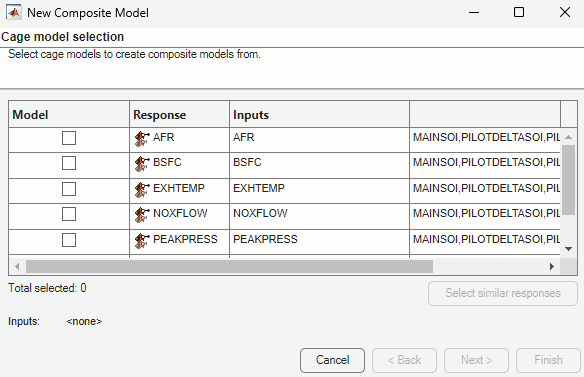
Task: Click AFR cell in Inputs column
Action: point(320,140)
